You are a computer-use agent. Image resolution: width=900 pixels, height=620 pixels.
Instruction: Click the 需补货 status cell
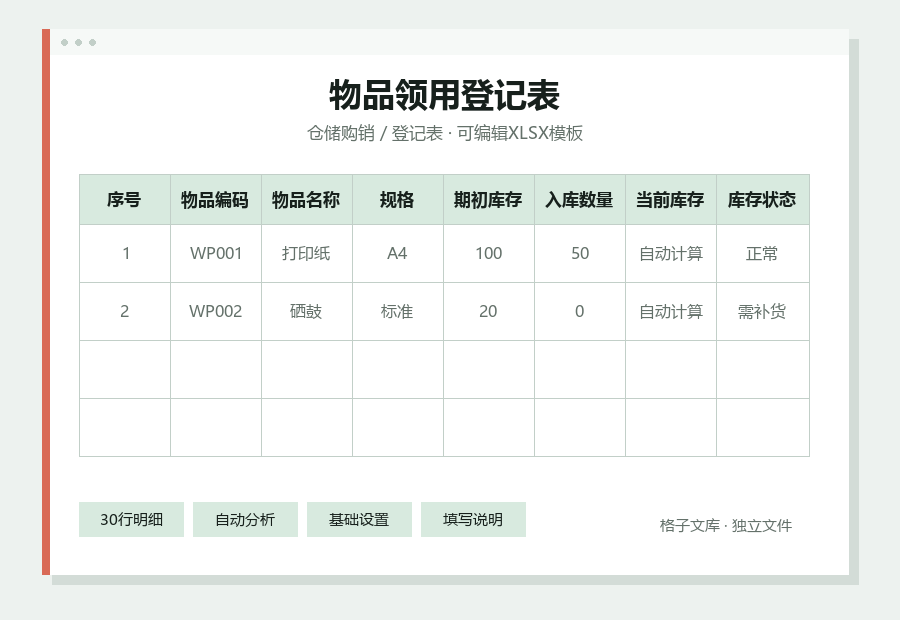pyautogui.click(x=763, y=311)
